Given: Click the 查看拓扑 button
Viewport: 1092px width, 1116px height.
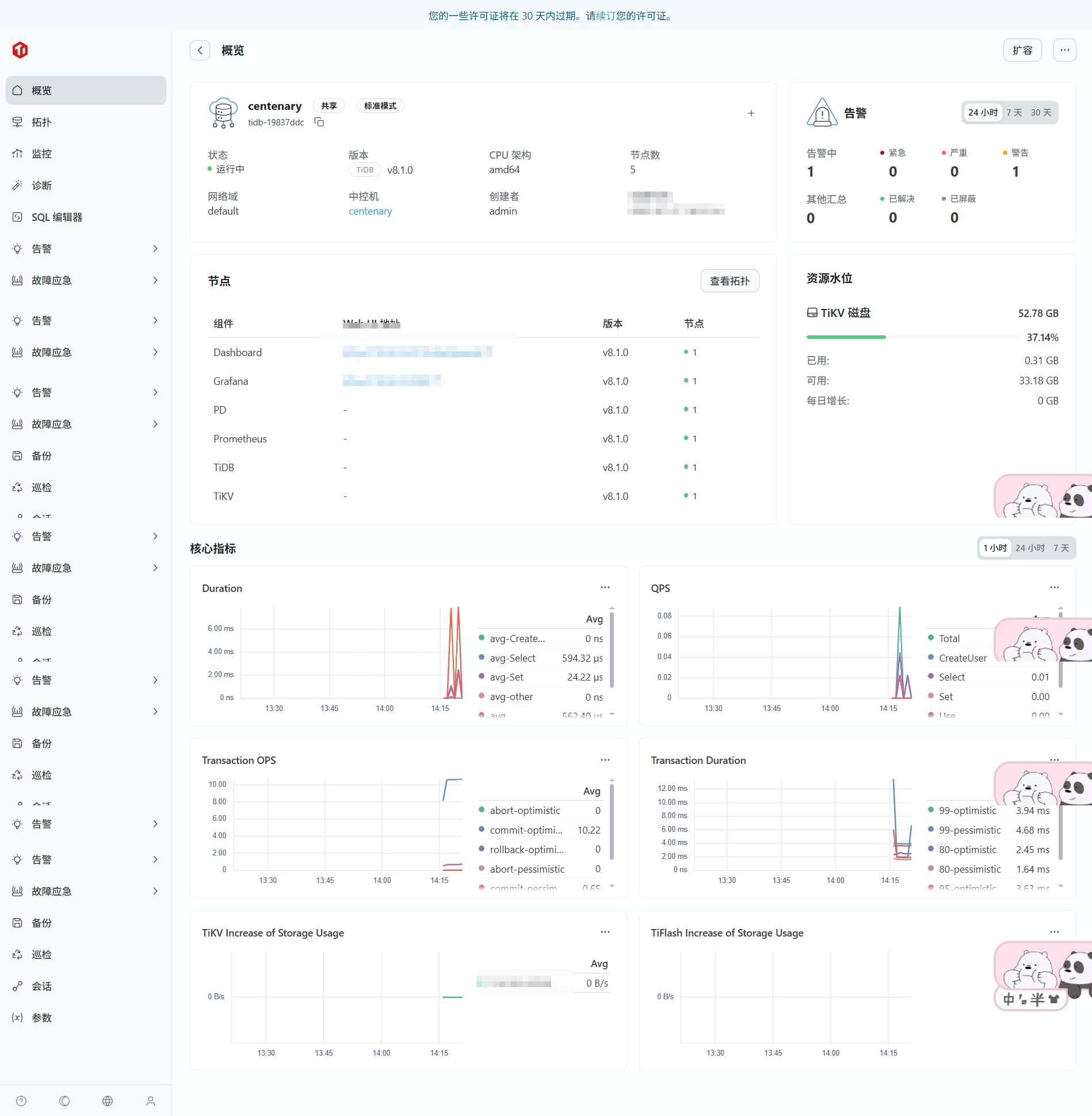Looking at the screenshot, I should [x=730, y=281].
